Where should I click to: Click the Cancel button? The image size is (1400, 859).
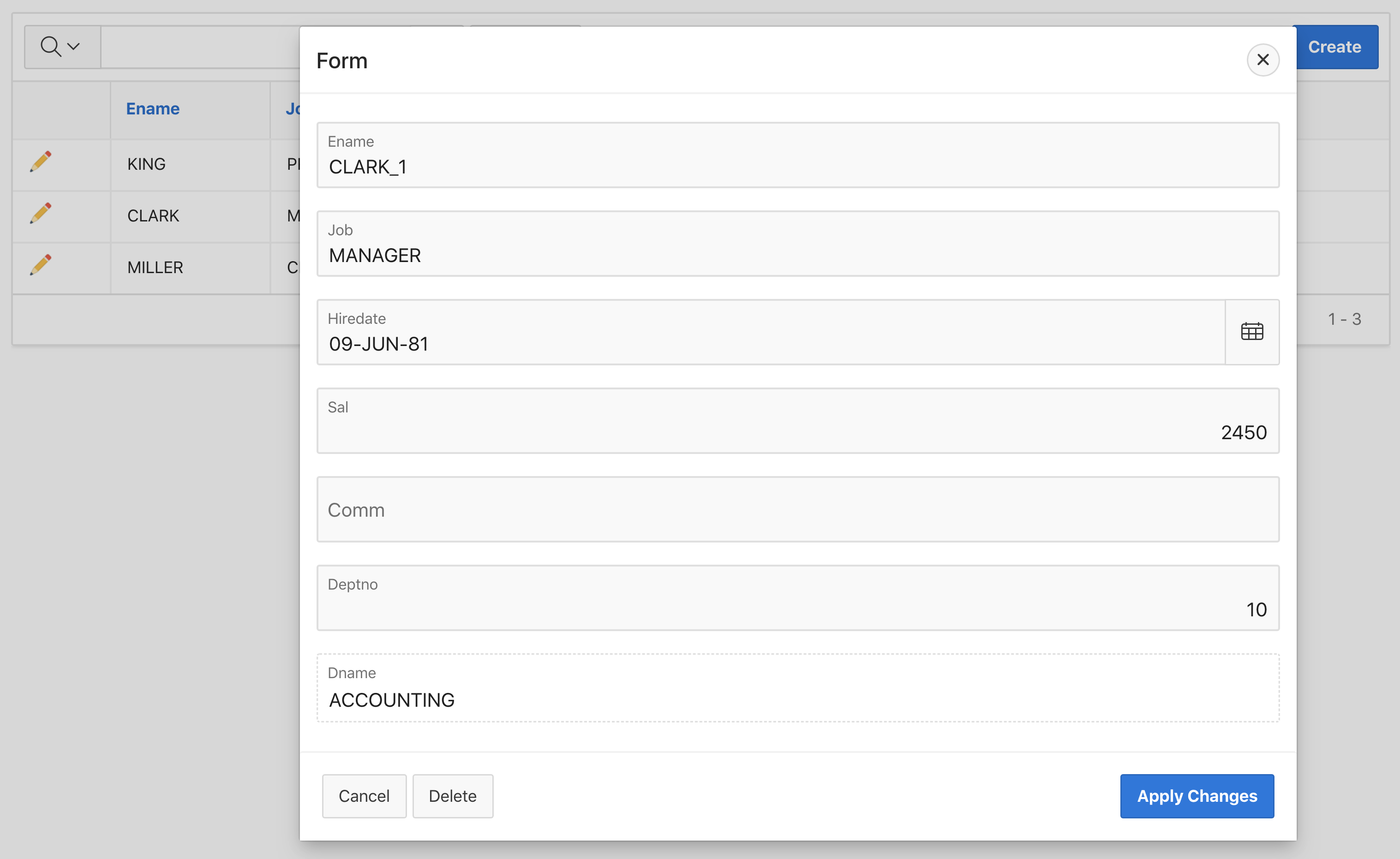(x=364, y=795)
